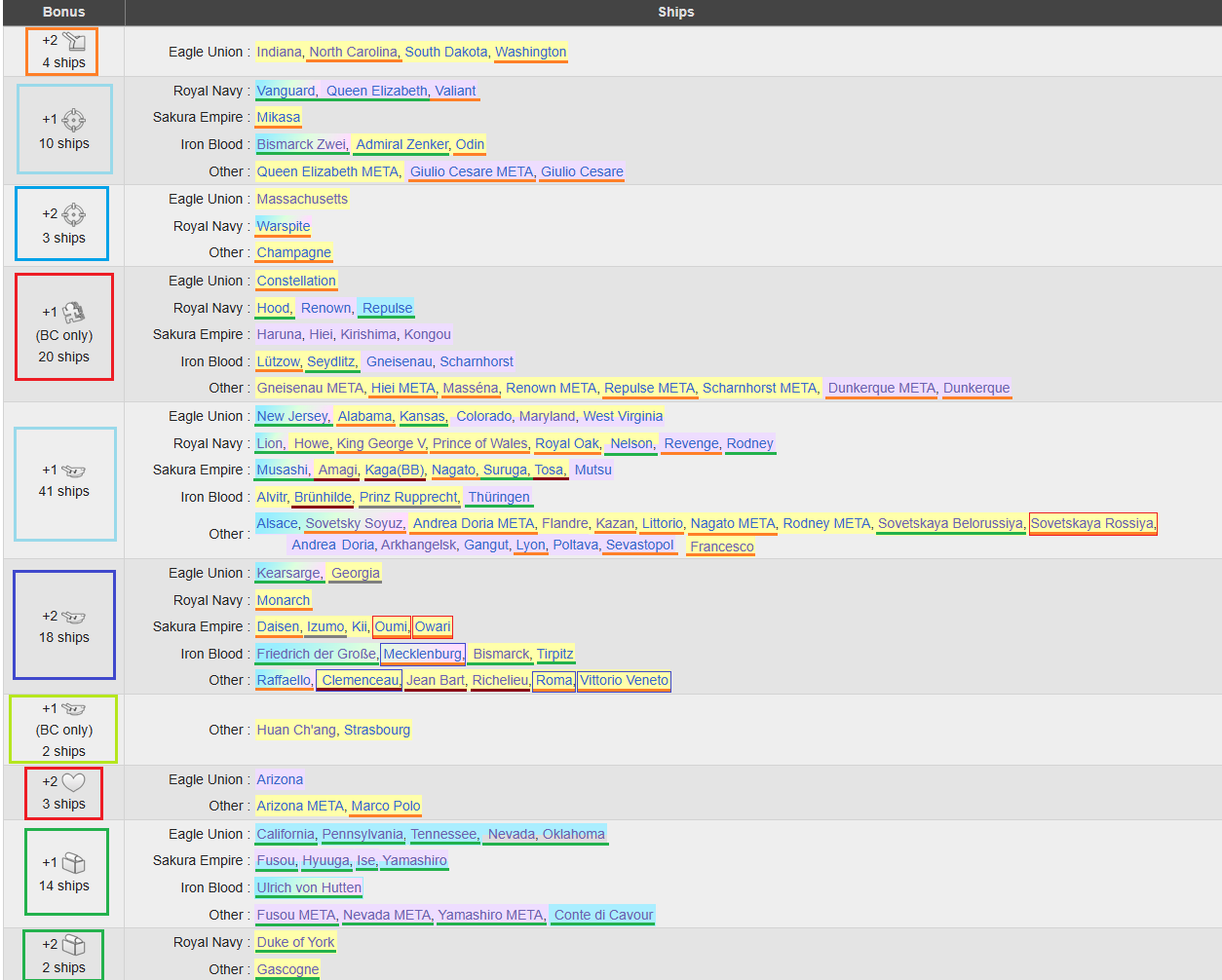The width and height of the screenshot is (1222, 980).
Task: Open the Prince of Wales link
Action: click(x=480, y=443)
